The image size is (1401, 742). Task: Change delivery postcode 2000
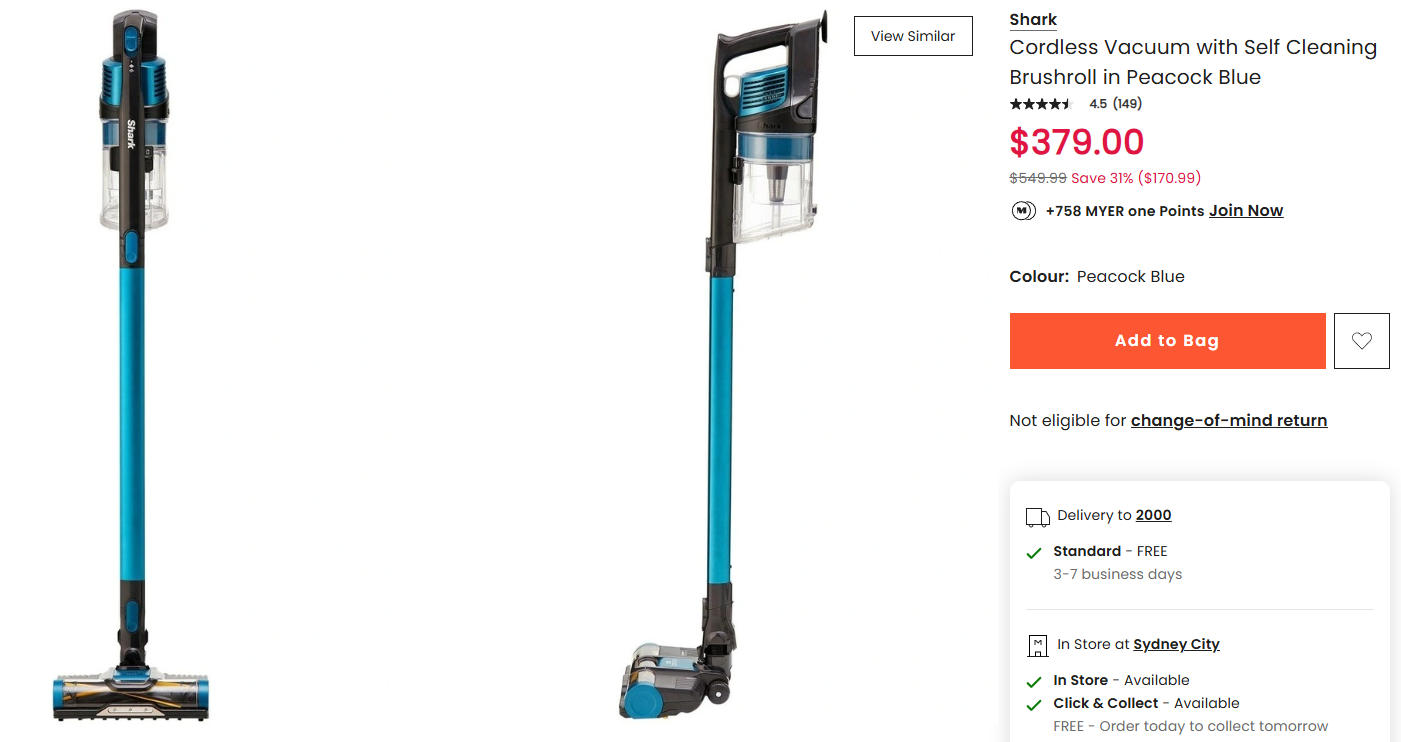[1153, 516]
